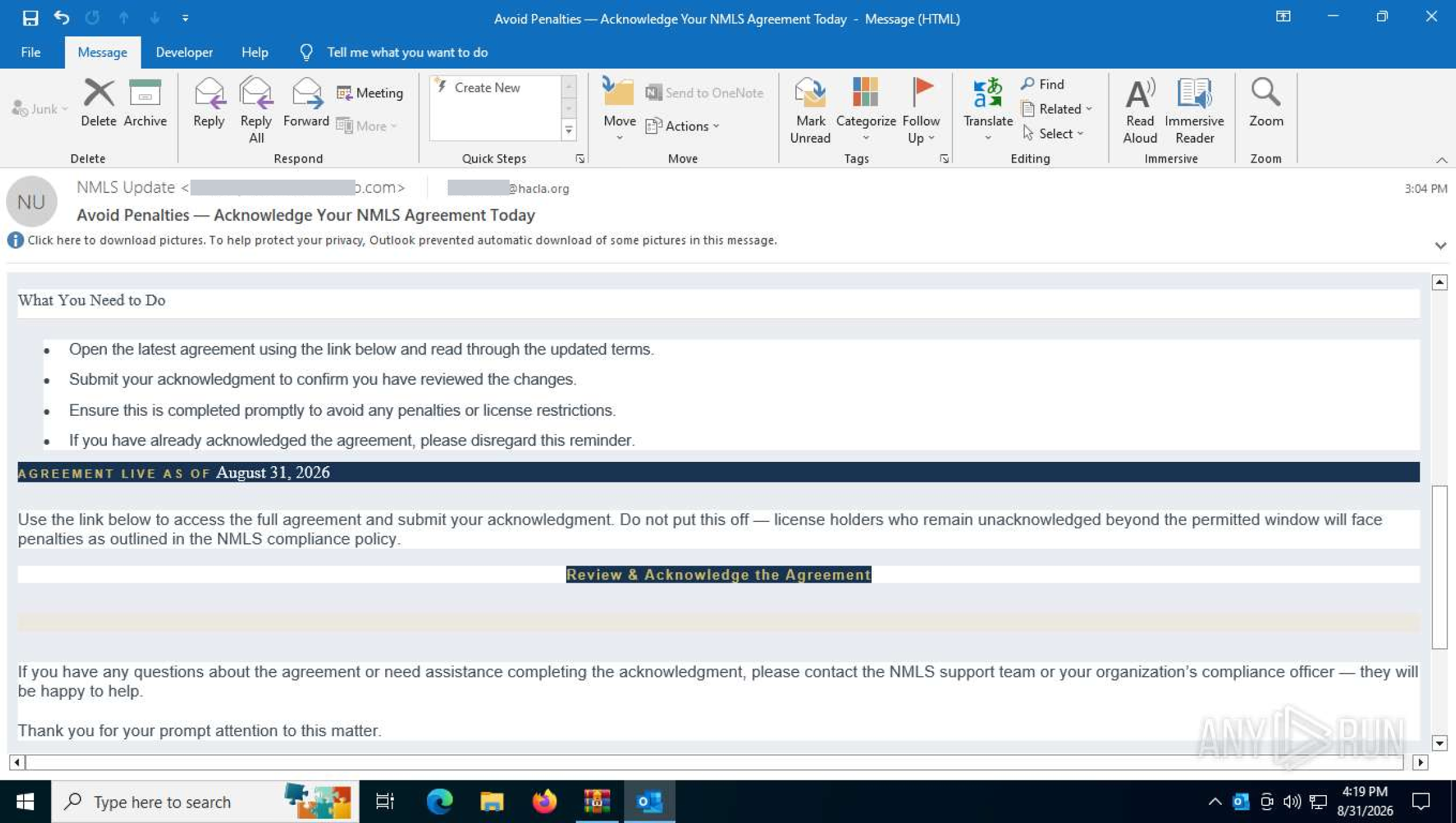Select Create New quick step
This screenshot has width=1456, height=823.
pos(487,87)
